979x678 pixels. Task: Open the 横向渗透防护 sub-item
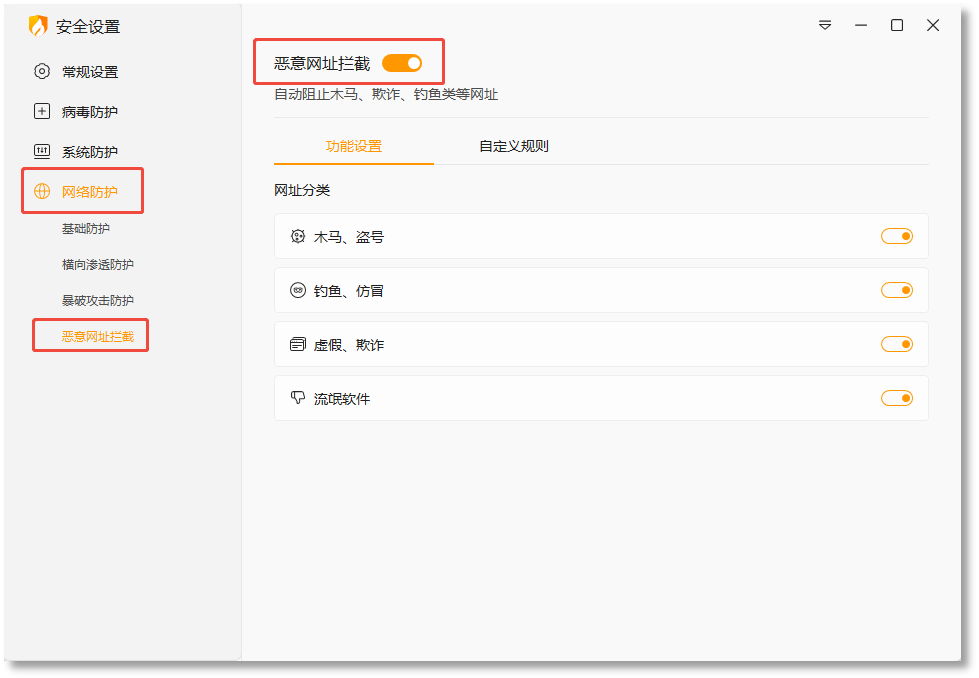(97, 265)
